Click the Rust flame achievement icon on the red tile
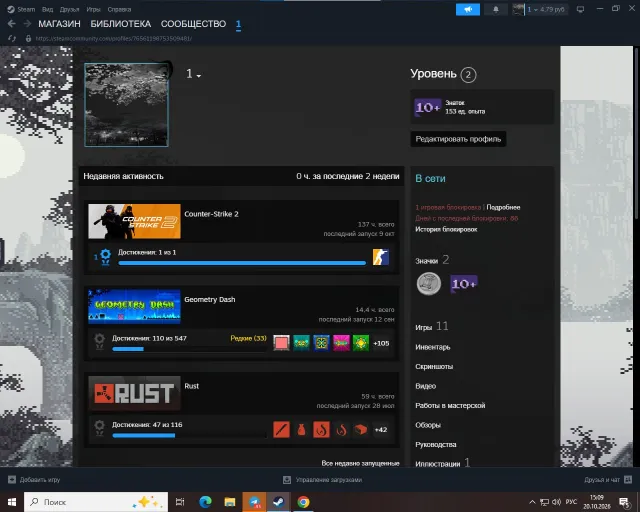This screenshot has width=640, height=512. pyautogui.click(x=321, y=430)
